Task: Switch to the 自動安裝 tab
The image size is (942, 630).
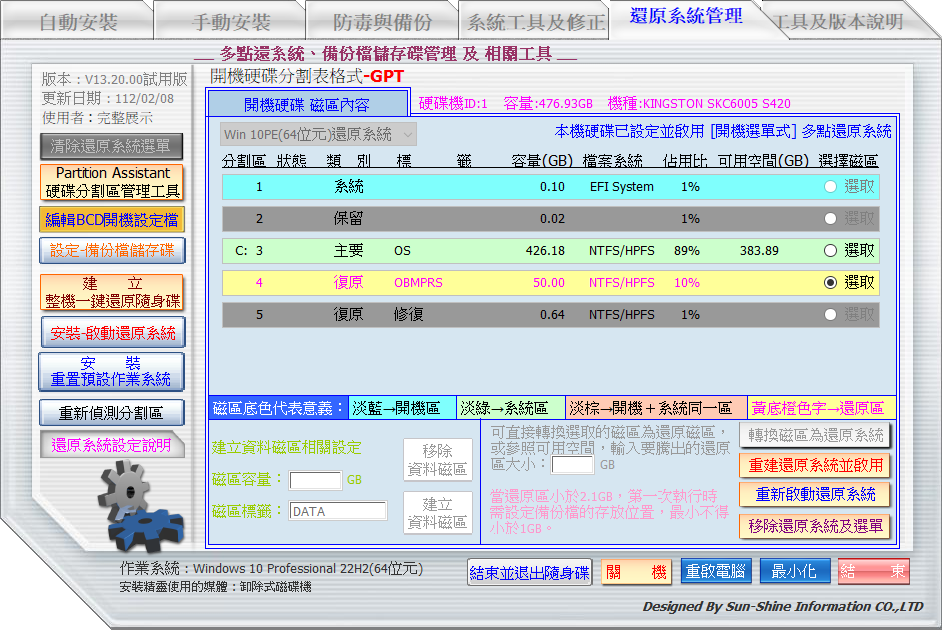Action: click(x=78, y=22)
